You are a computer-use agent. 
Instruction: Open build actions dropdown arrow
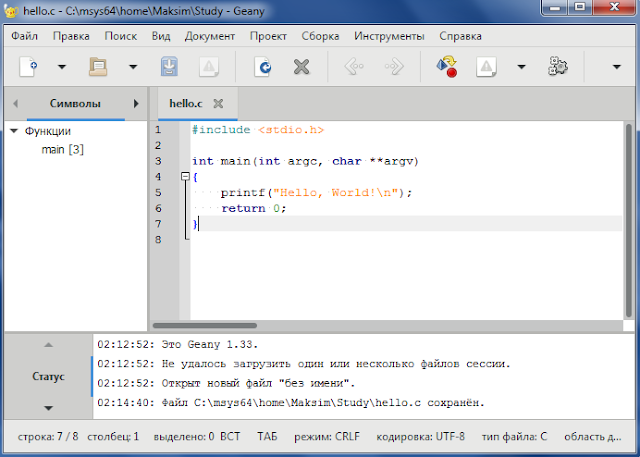(521, 67)
